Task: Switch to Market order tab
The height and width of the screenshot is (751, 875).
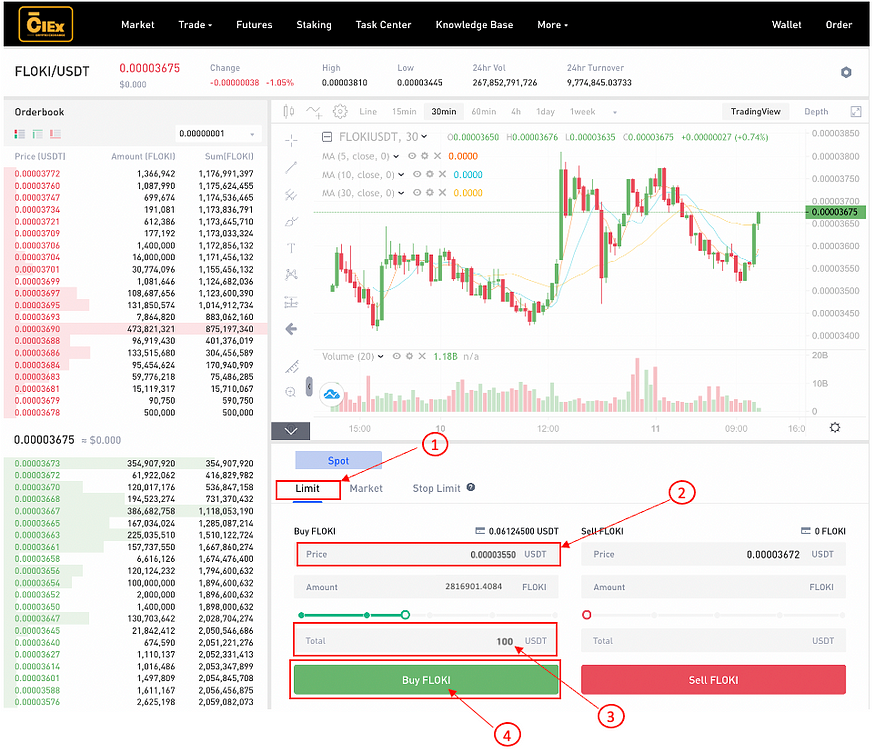Action: (366, 488)
